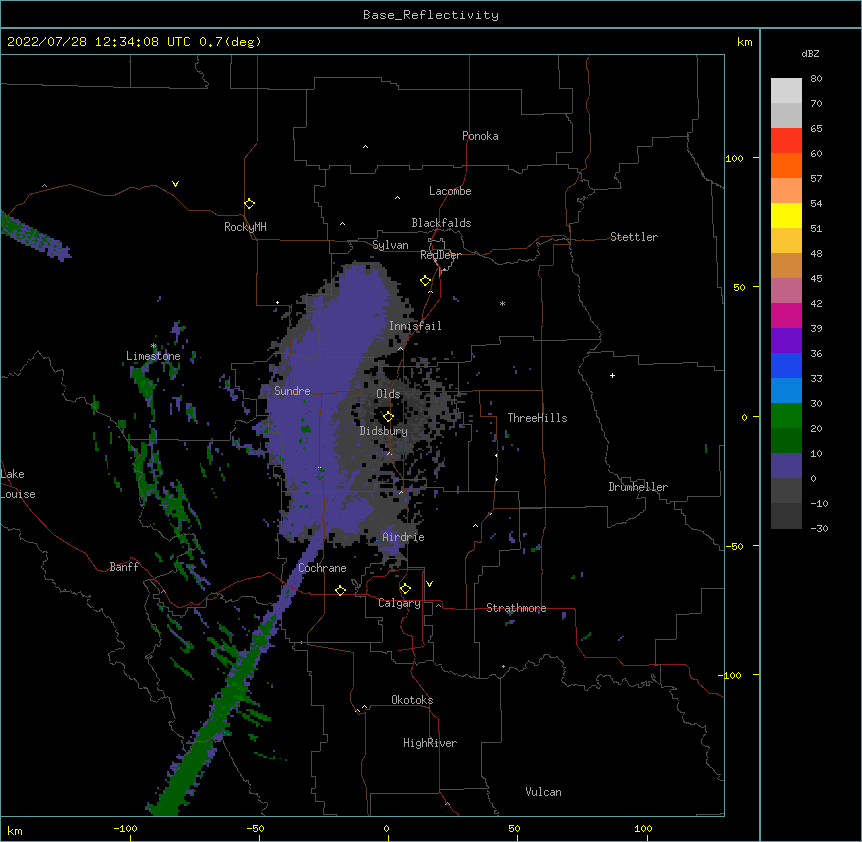This screenshot has width=862, height=842.
Task: Click the Strathmore label
Action: click(x=516, y=608)
